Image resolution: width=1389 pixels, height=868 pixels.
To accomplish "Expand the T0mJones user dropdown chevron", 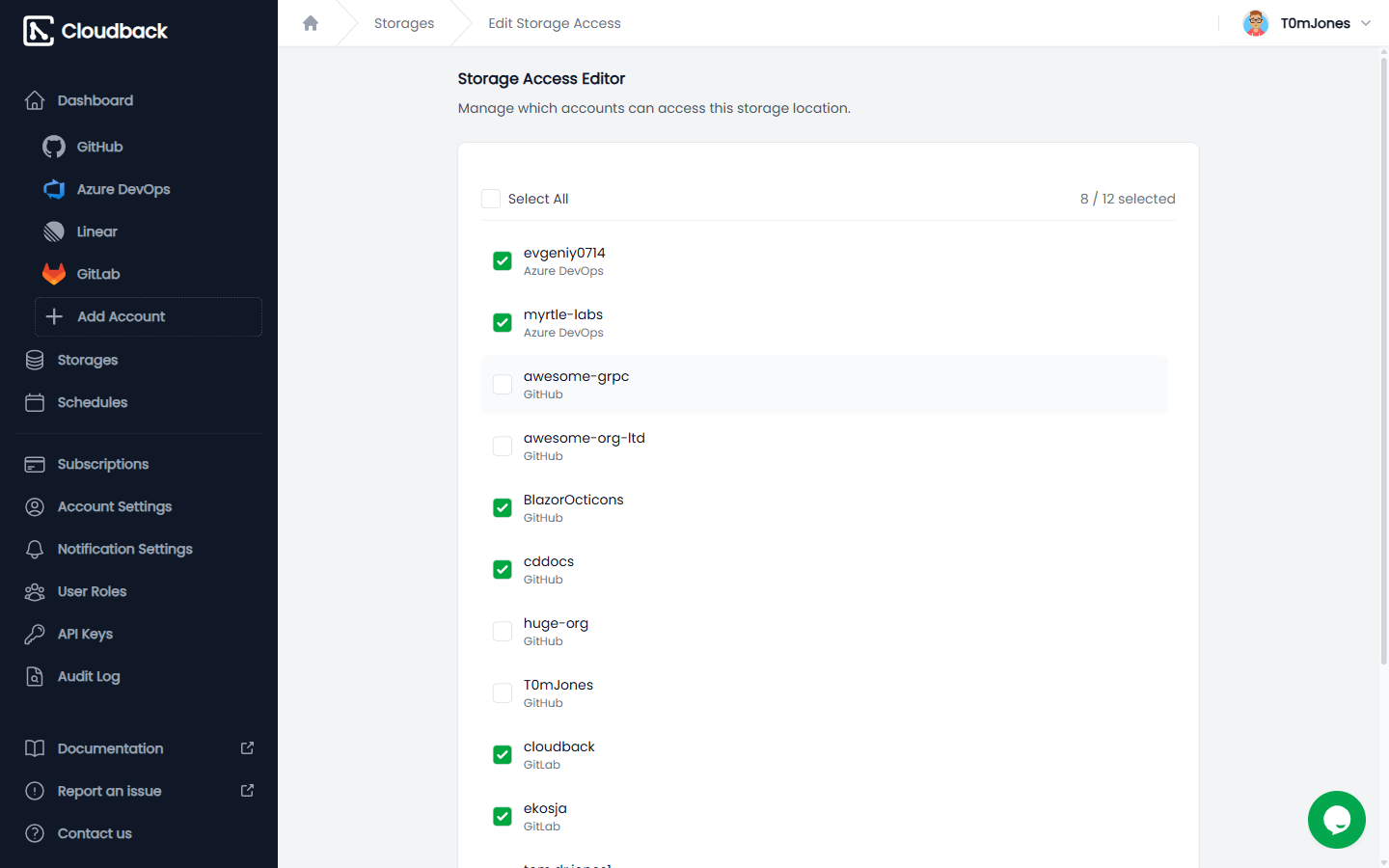I will click(1366, 23).
